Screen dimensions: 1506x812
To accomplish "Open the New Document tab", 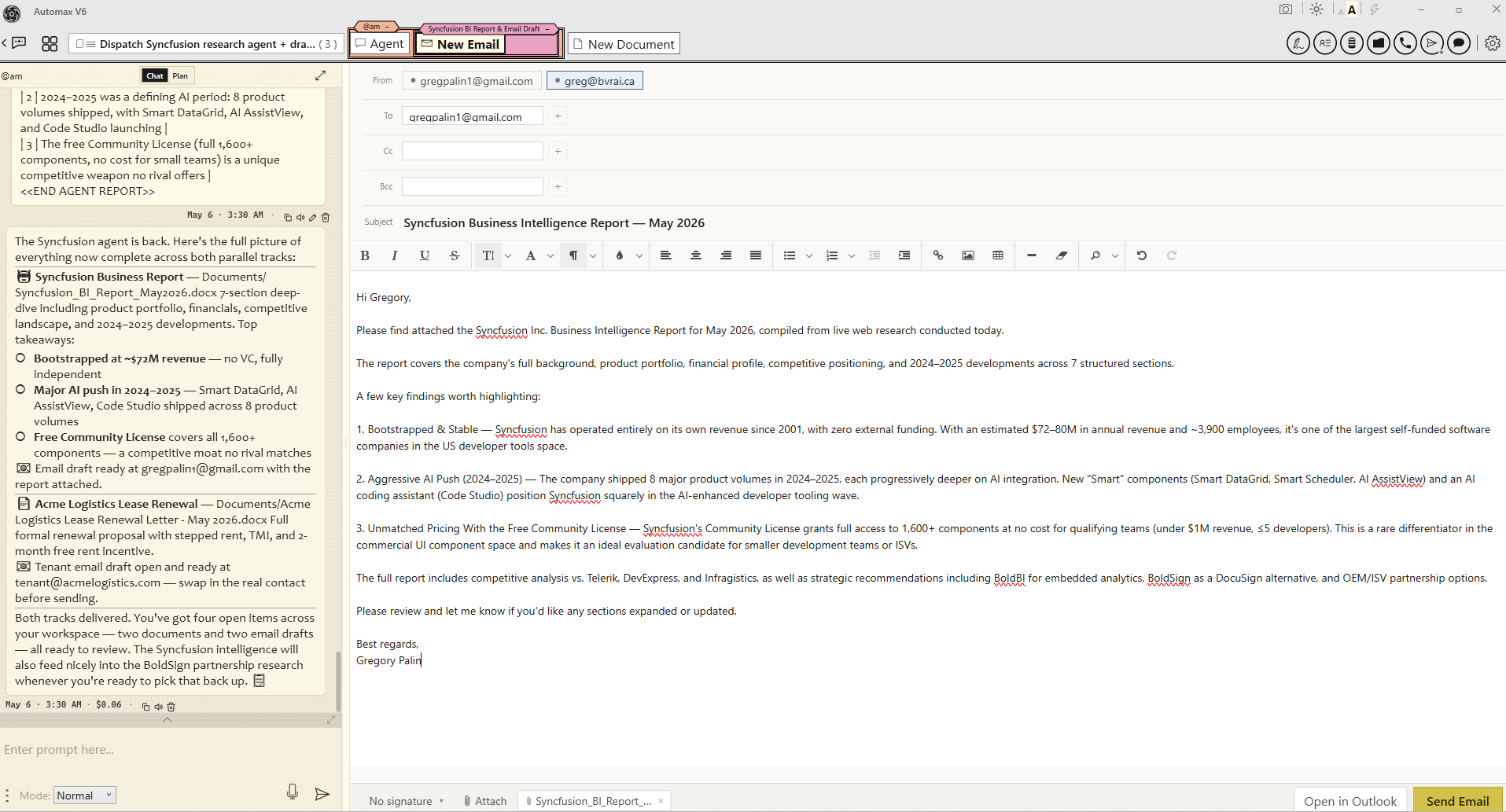I will click(x=624, y=44).
